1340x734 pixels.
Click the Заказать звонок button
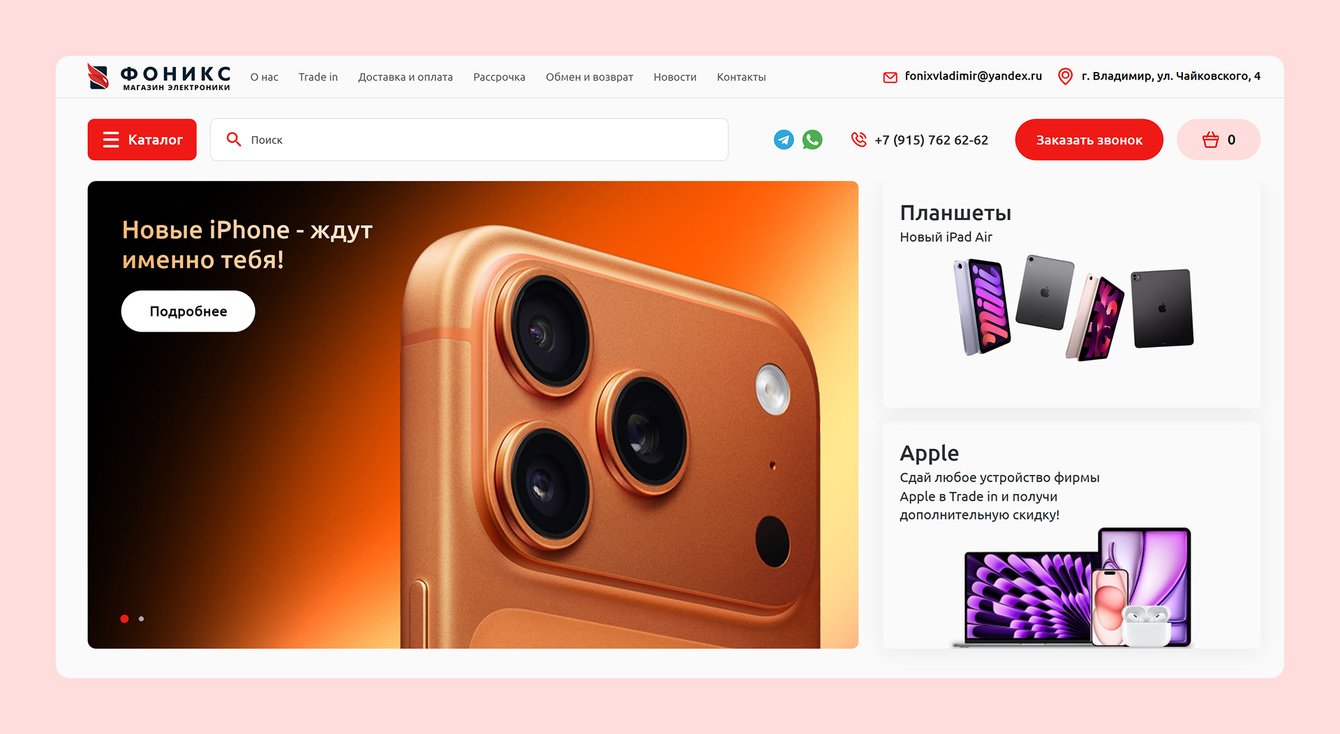click(1089, 140)
